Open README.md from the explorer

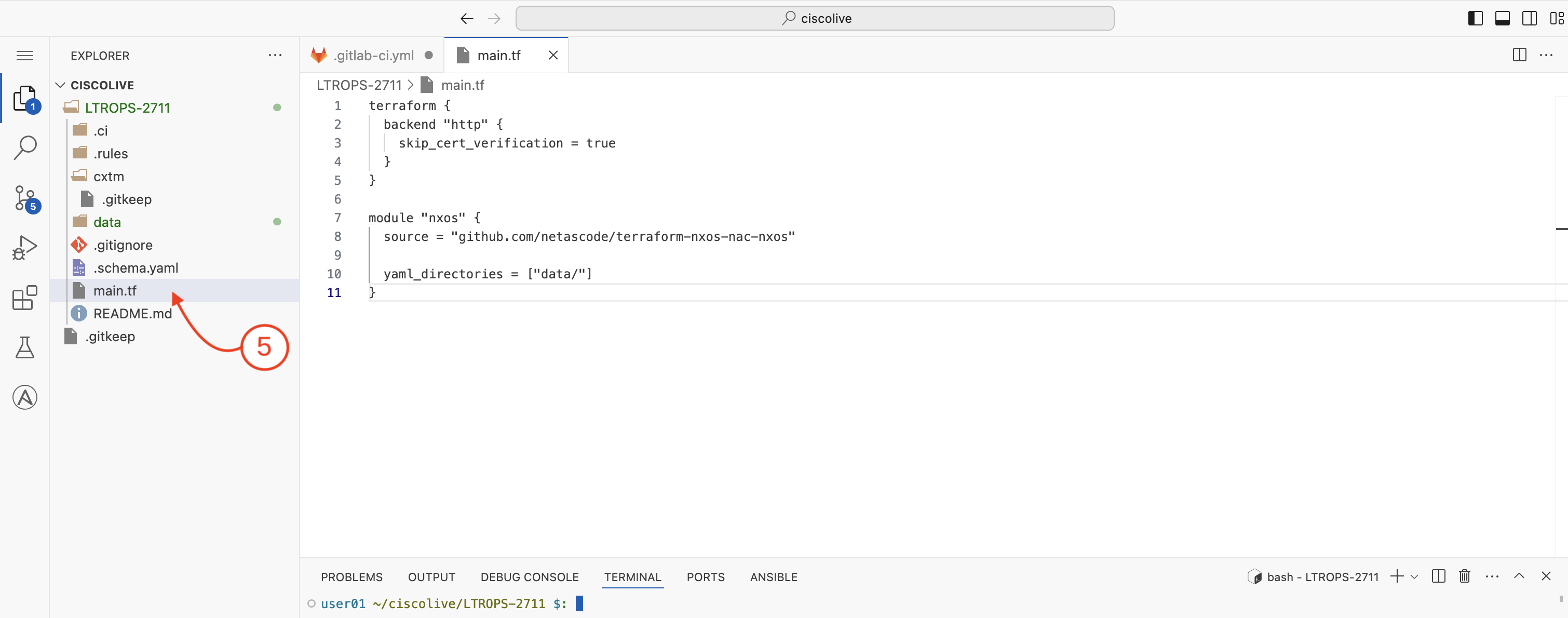pos(132,314)
